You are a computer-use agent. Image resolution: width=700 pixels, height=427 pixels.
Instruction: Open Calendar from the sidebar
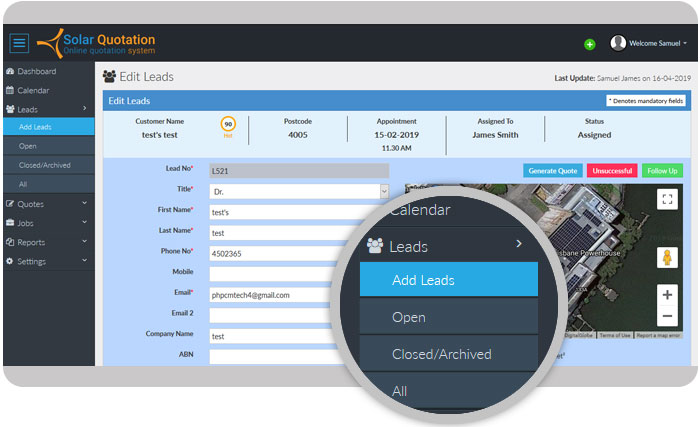tap(33, 91)
